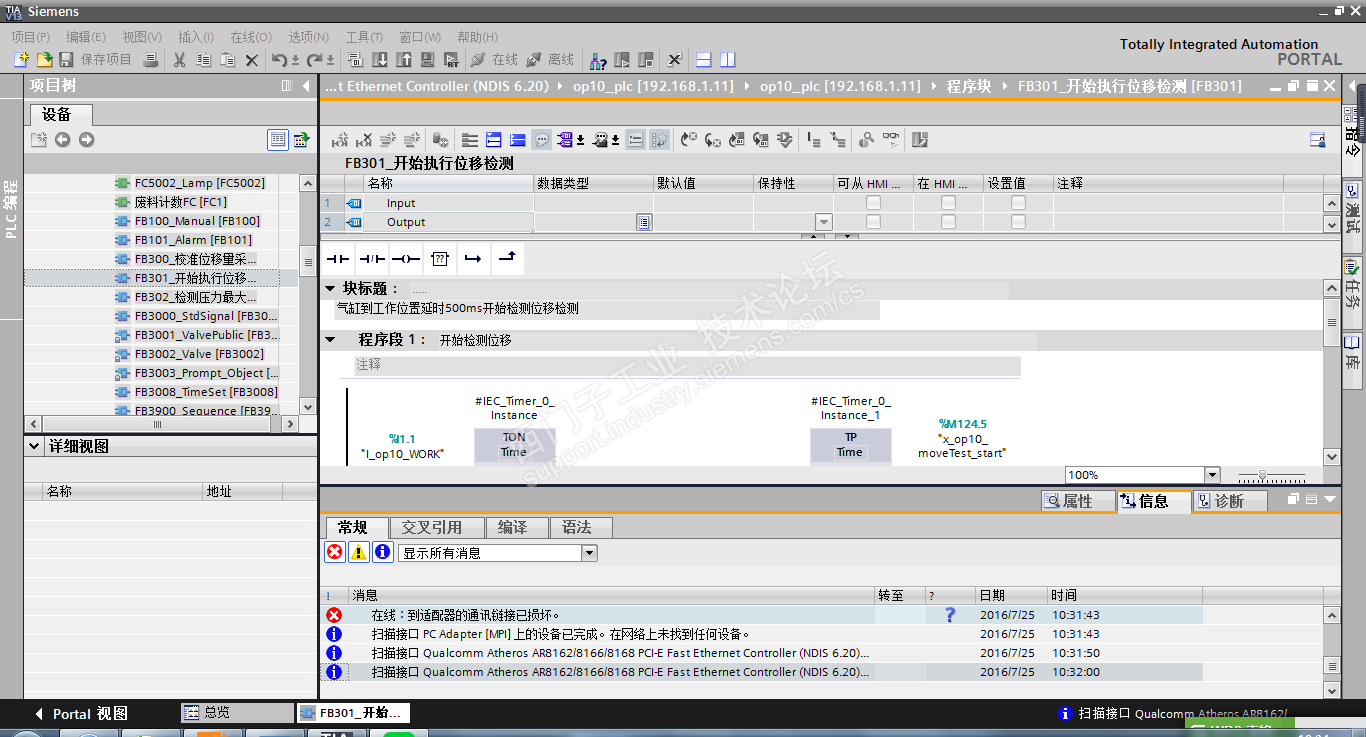Save the project with 保存项目 button

(96, 60)
